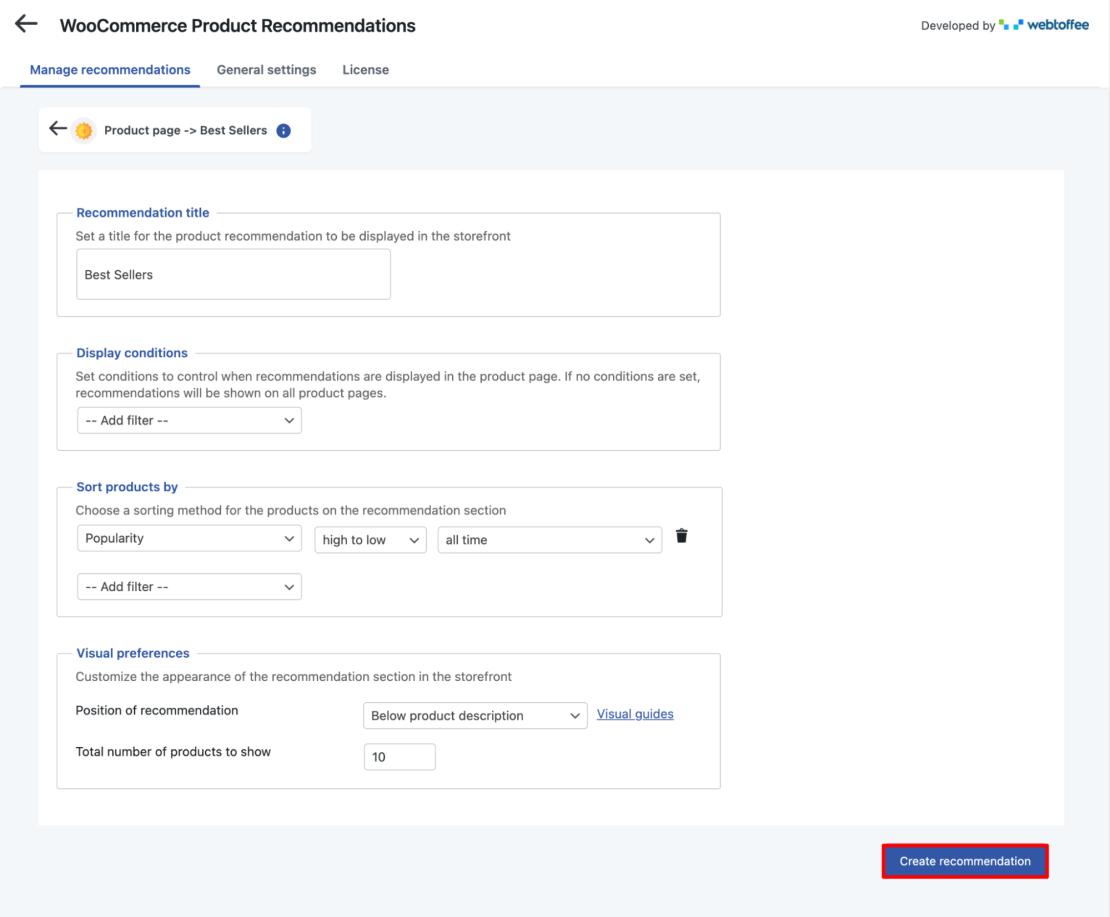The image size is (1110, 917).
Task: Click the WooCommerce Product Recommendations title
Action: pos(237,25)
